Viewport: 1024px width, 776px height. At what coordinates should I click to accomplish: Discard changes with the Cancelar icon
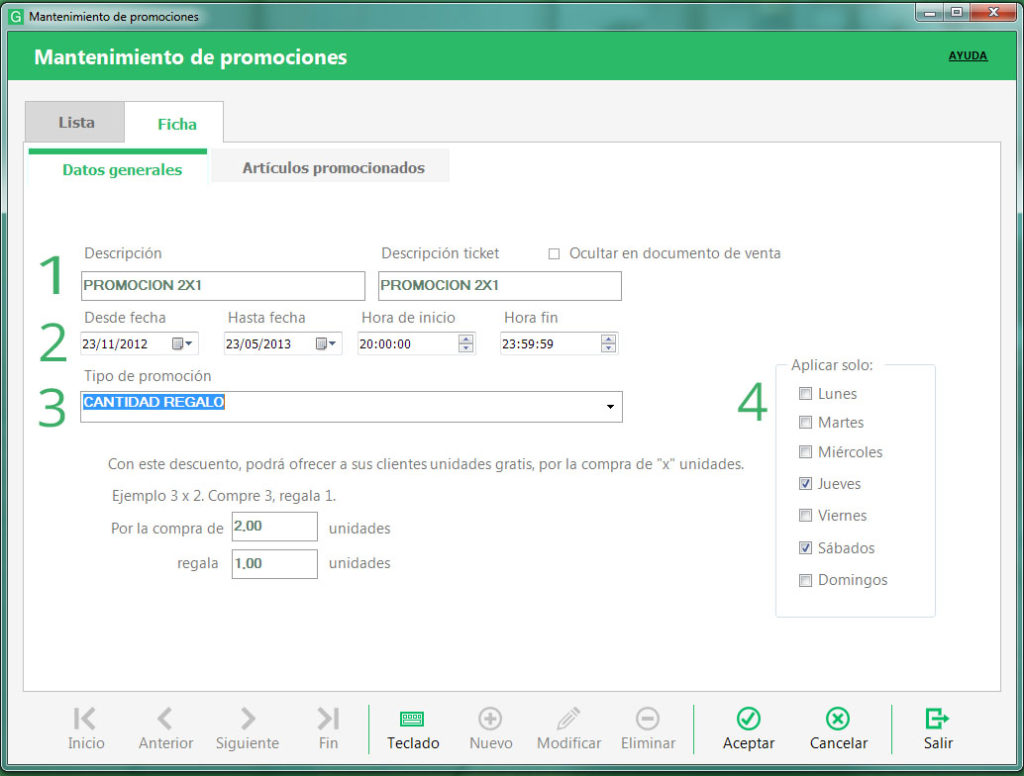point(837,717)
